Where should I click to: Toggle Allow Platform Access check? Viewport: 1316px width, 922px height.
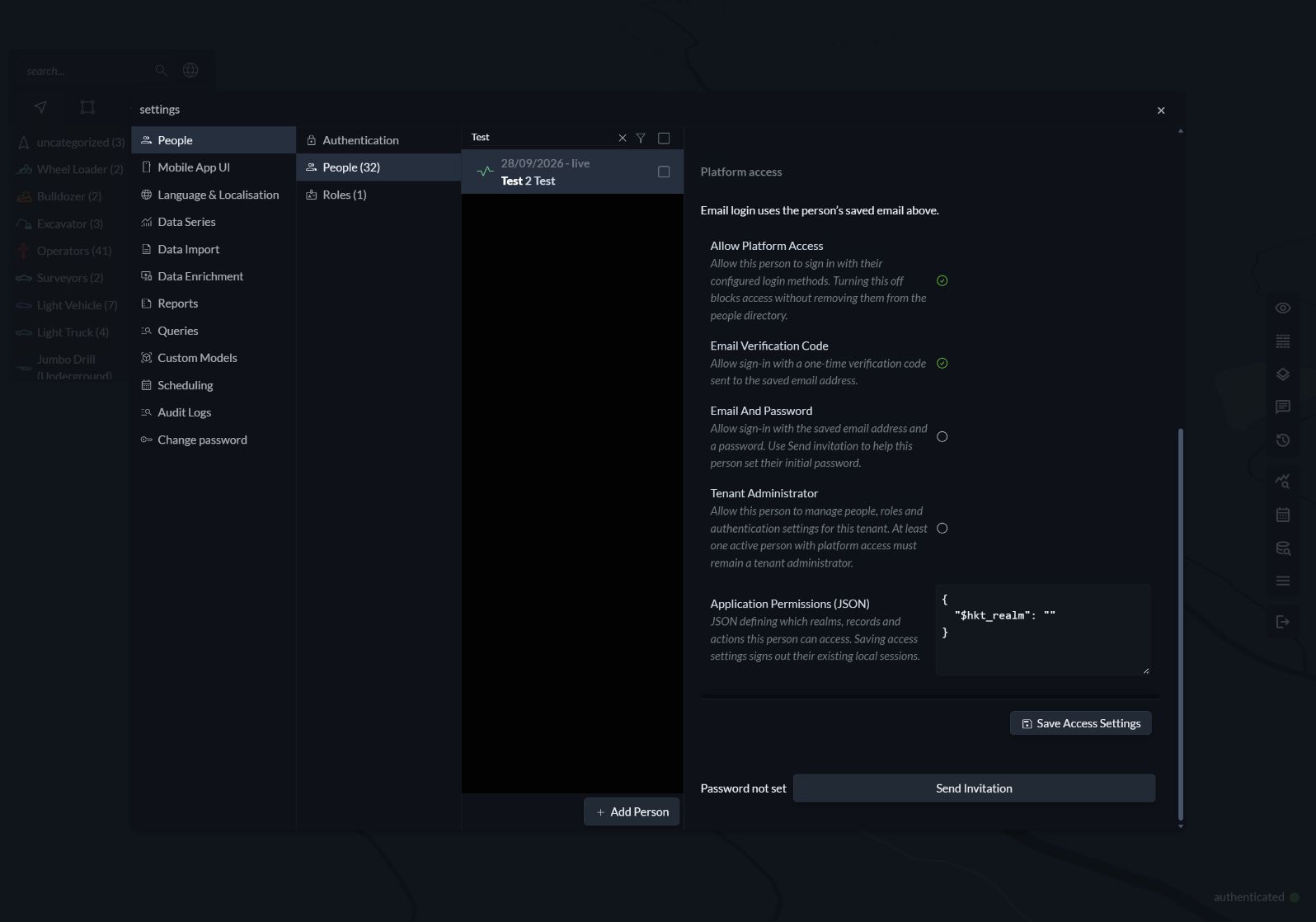click(942, 280)
